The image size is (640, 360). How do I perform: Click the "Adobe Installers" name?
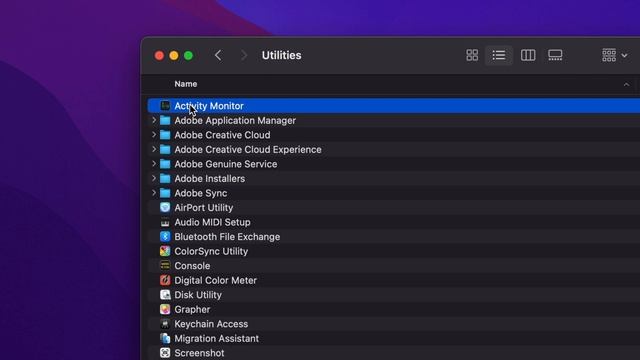(x=210, y=178)
